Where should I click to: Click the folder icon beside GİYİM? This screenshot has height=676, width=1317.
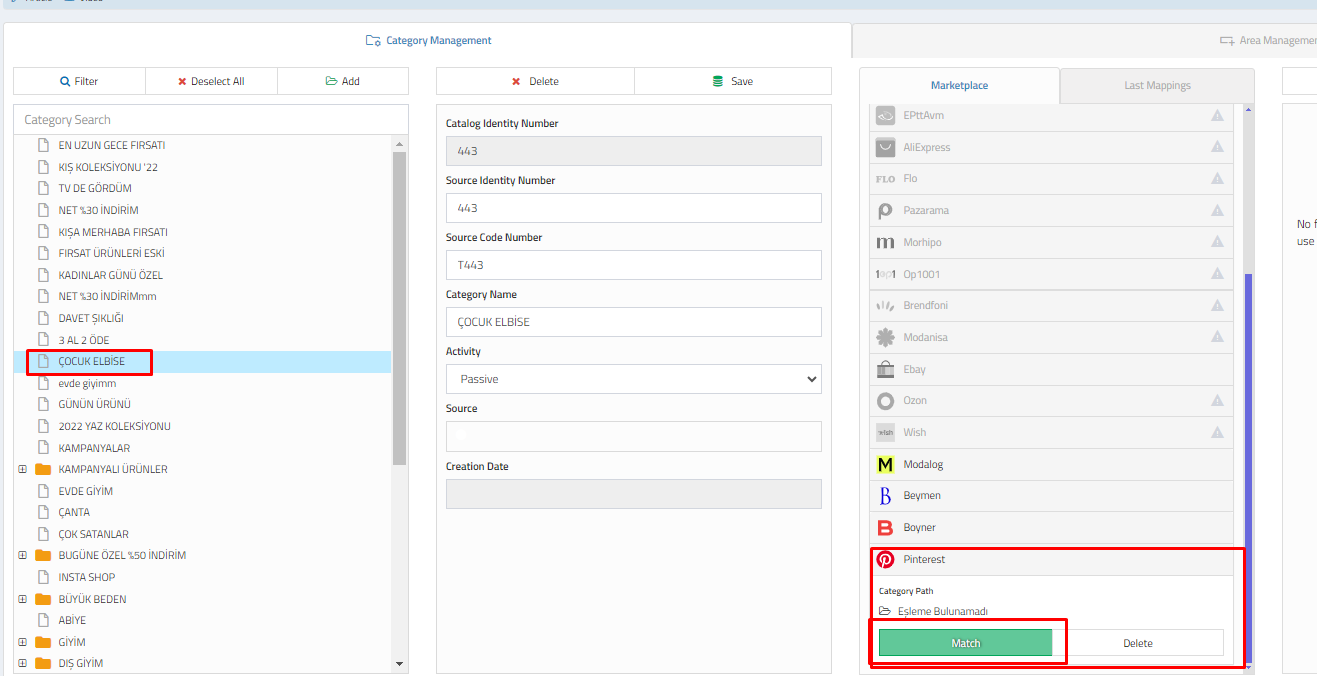pos(43,642)
